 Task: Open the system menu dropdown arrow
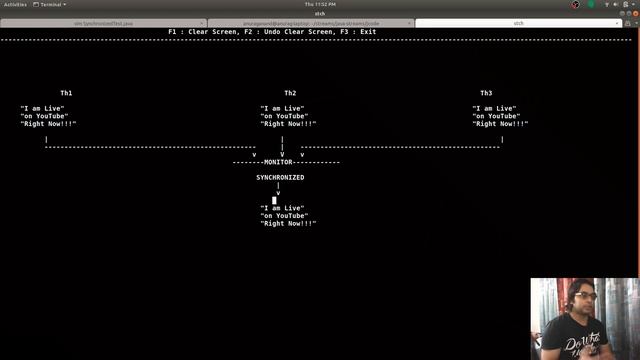pos(633,4)
